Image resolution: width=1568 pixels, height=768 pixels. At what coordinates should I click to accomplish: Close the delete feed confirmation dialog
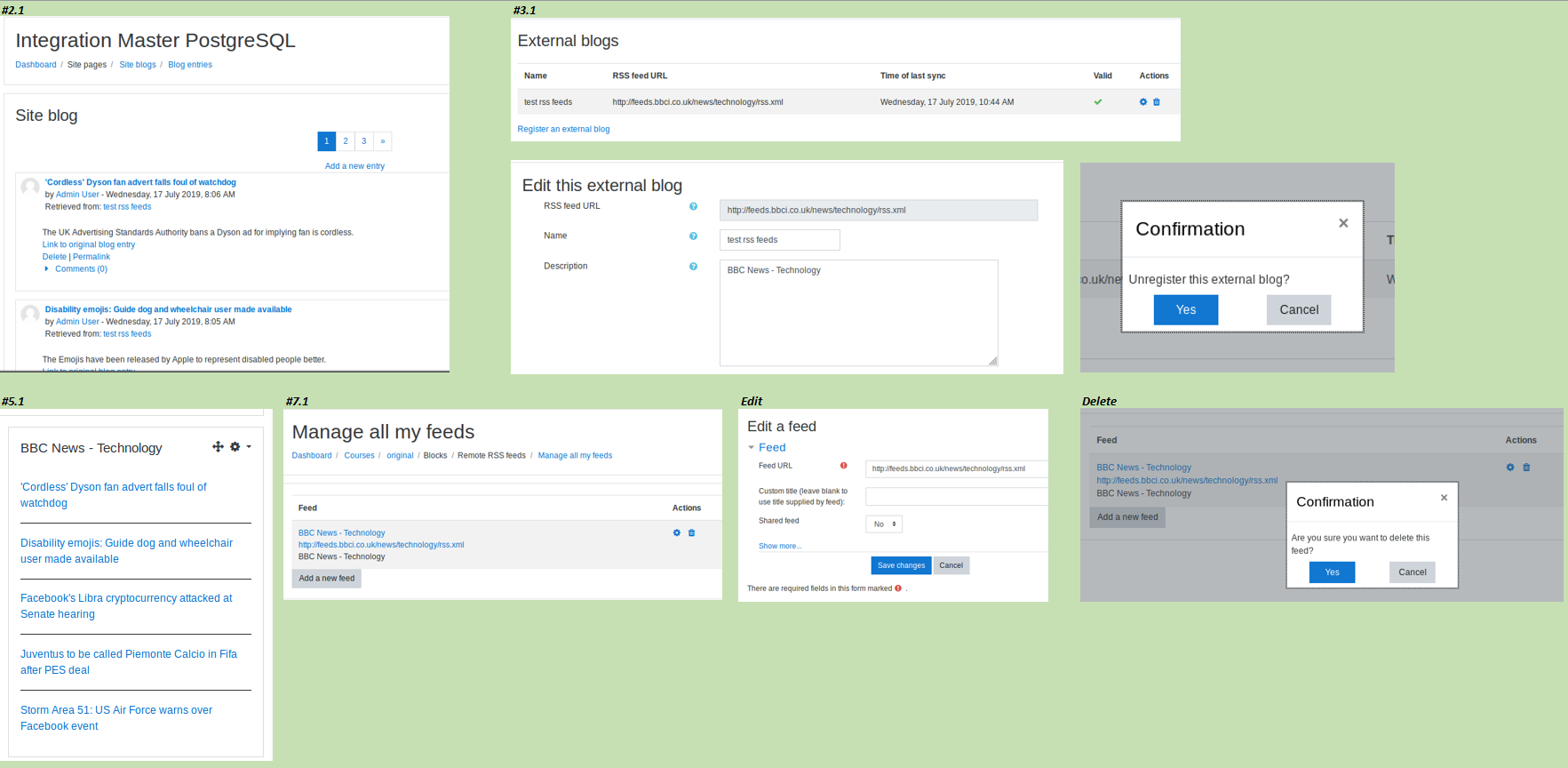click(1445, 498)
